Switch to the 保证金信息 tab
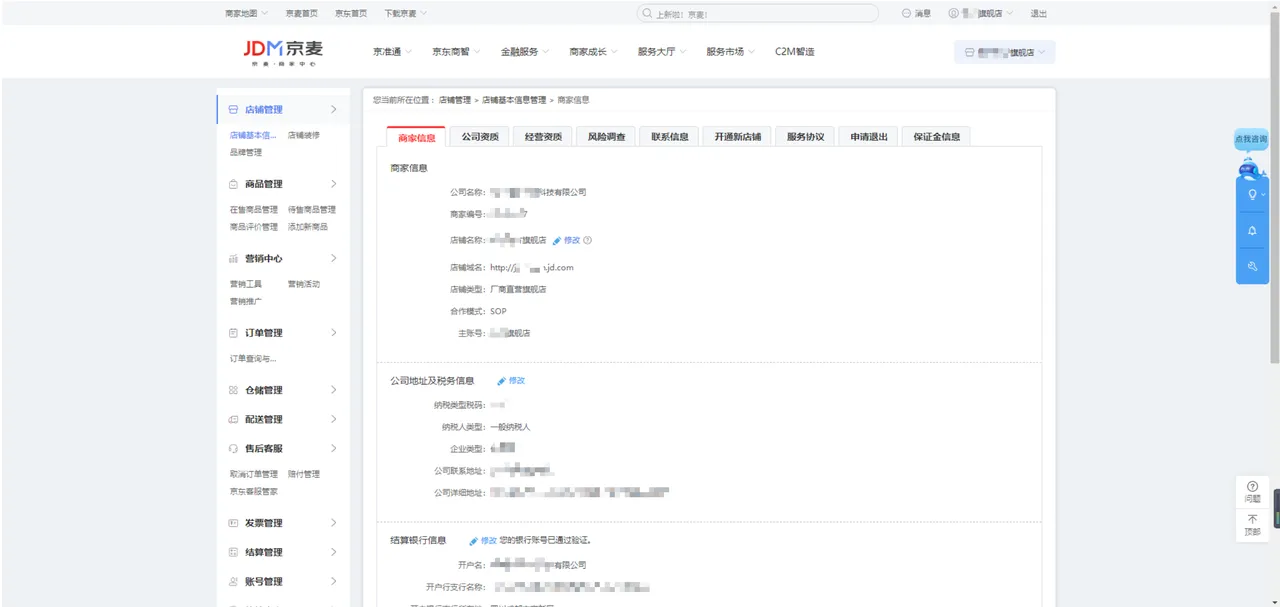This screenshot has height=607, width=1280. [934, 136]
